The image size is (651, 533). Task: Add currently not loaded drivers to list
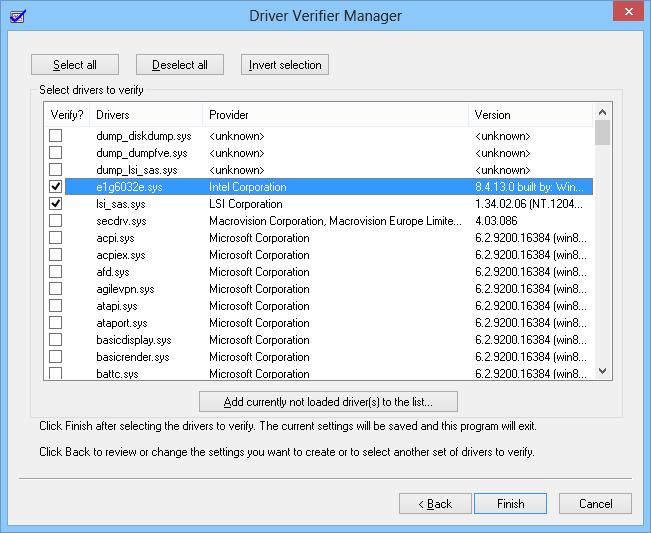(329, 402)
